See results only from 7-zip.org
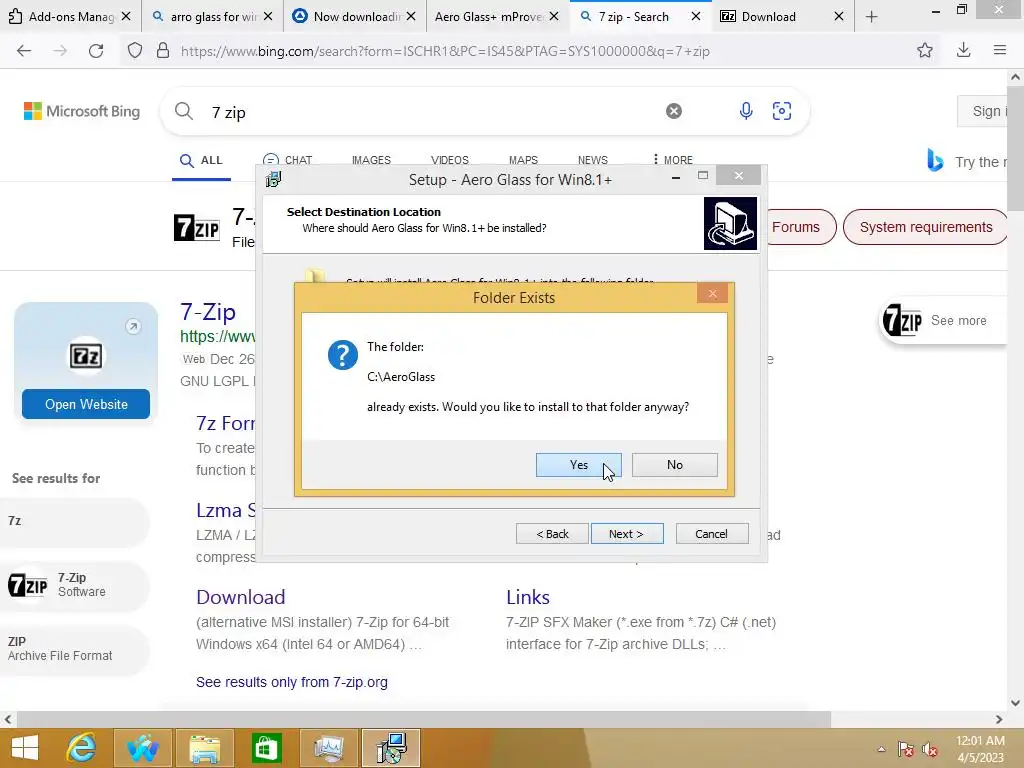 coord(291,682)
